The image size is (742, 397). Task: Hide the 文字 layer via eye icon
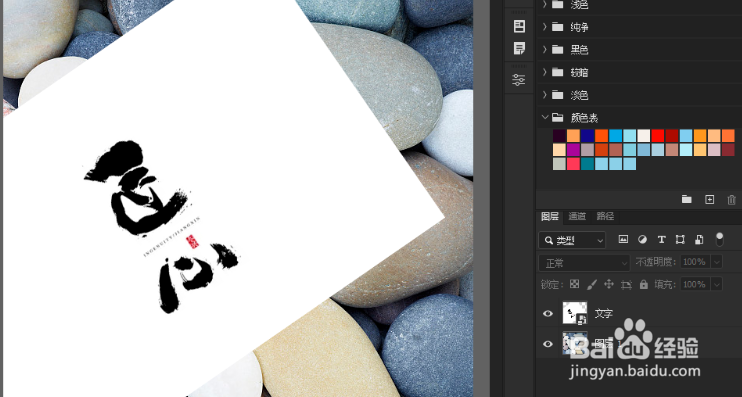click(548, 313)
